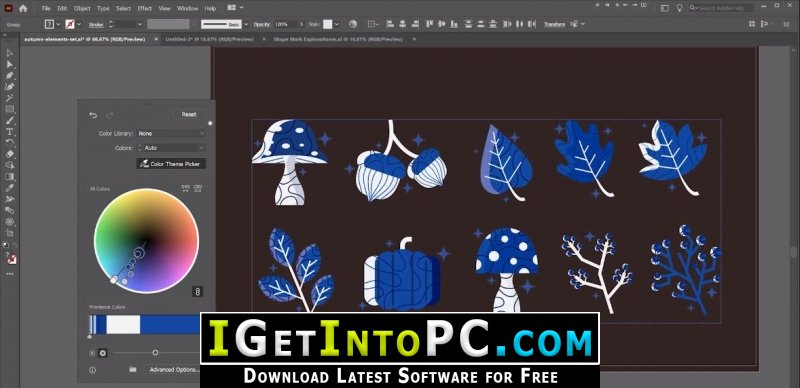
Task: Toggle random color order icon
Action: 185,188
